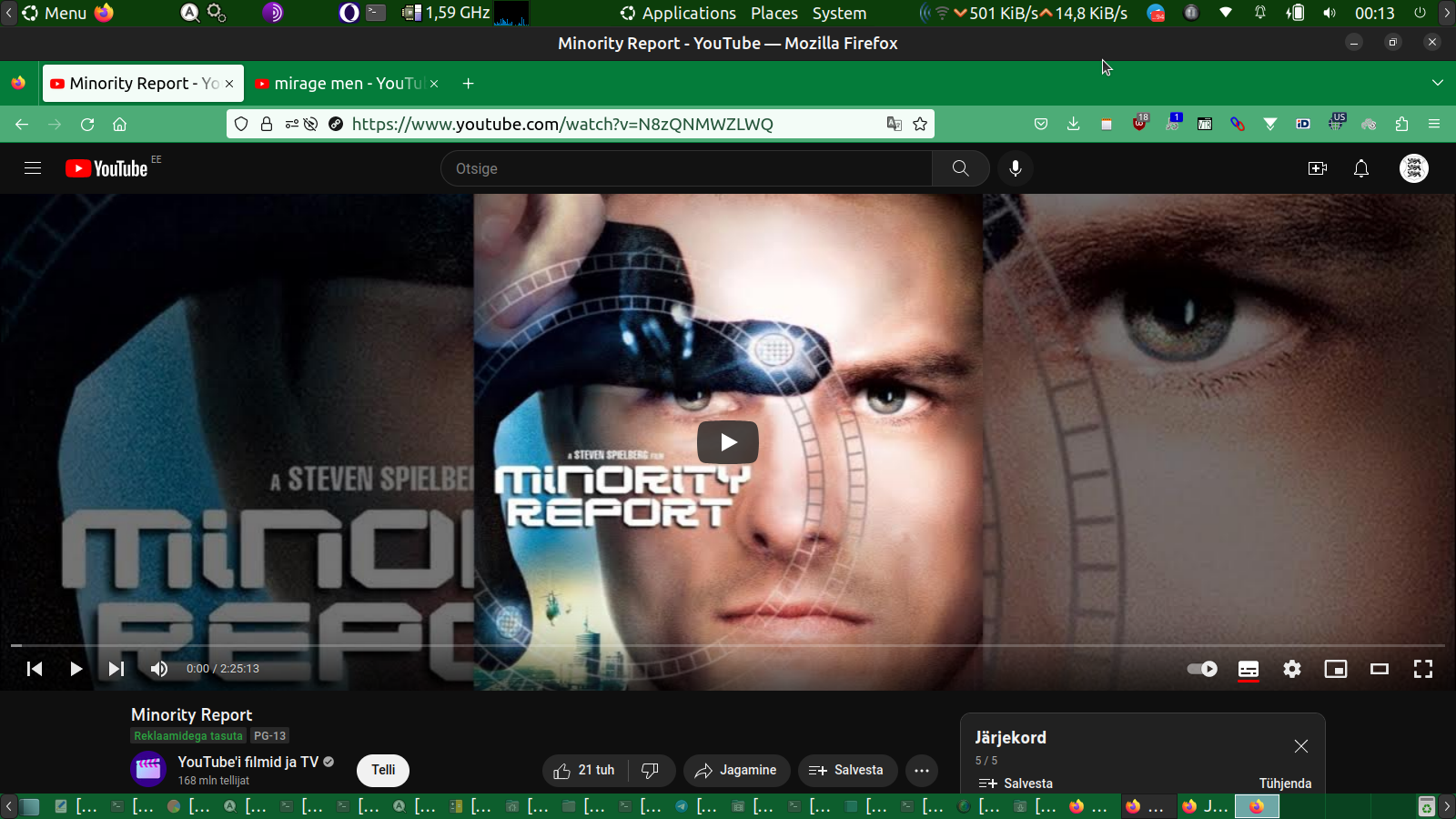Open YouTube notifications bell
This screenshot has width=1456, height=819.
tap(1361, 168)
